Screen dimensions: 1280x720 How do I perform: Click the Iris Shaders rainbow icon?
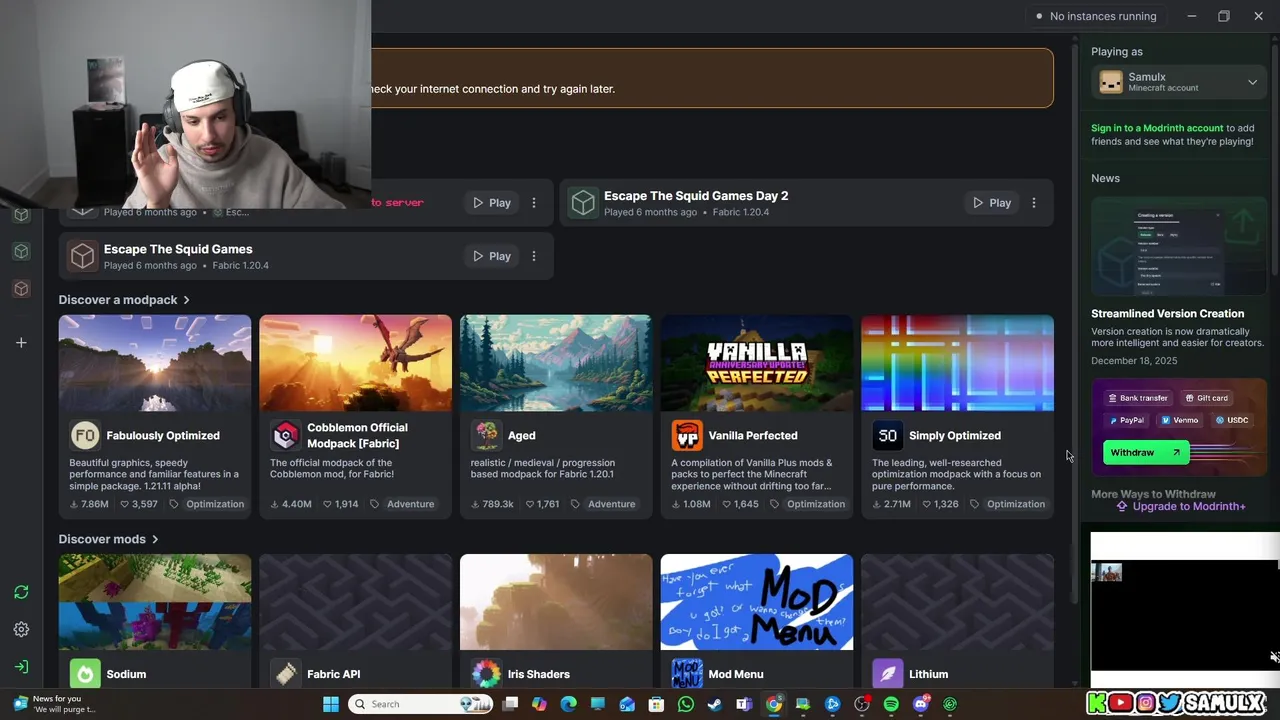coord(487,674)
